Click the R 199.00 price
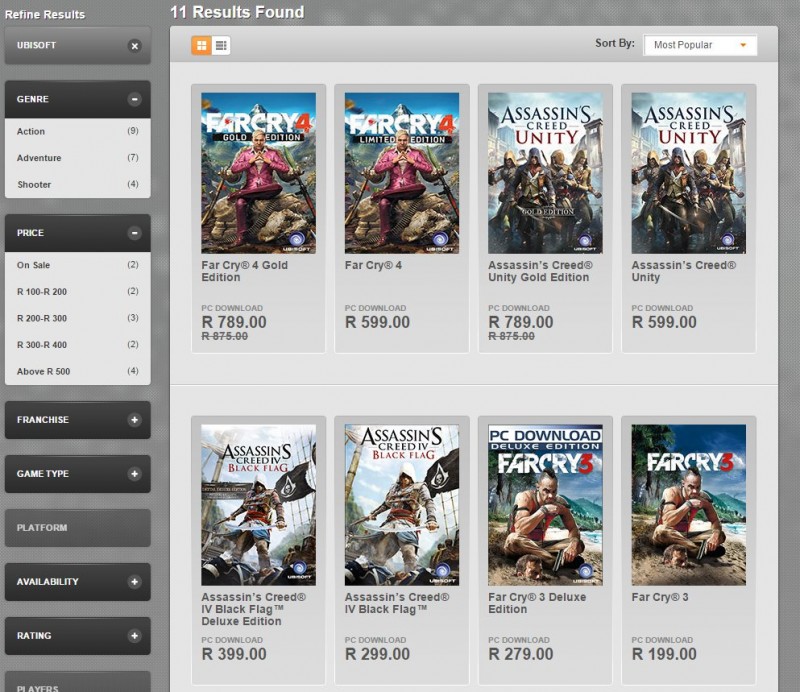 [x=664, y=654]
